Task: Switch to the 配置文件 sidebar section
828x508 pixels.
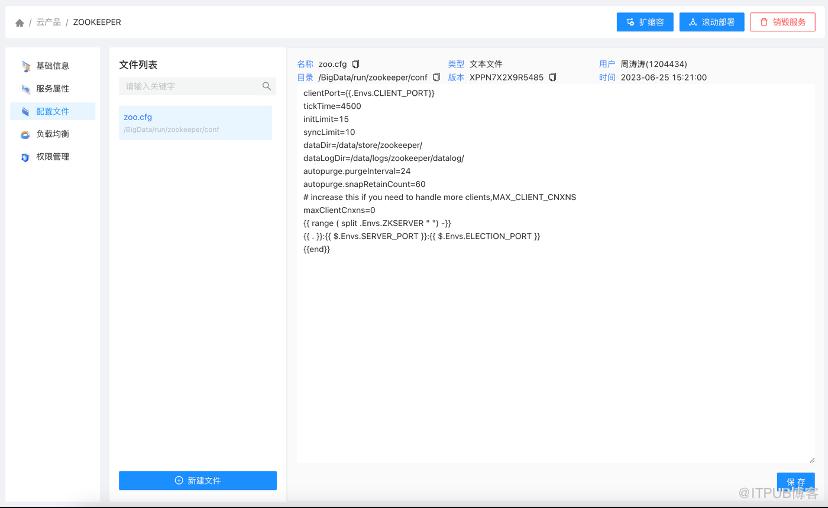Action: pyautogui.click(x=52, y=112)
